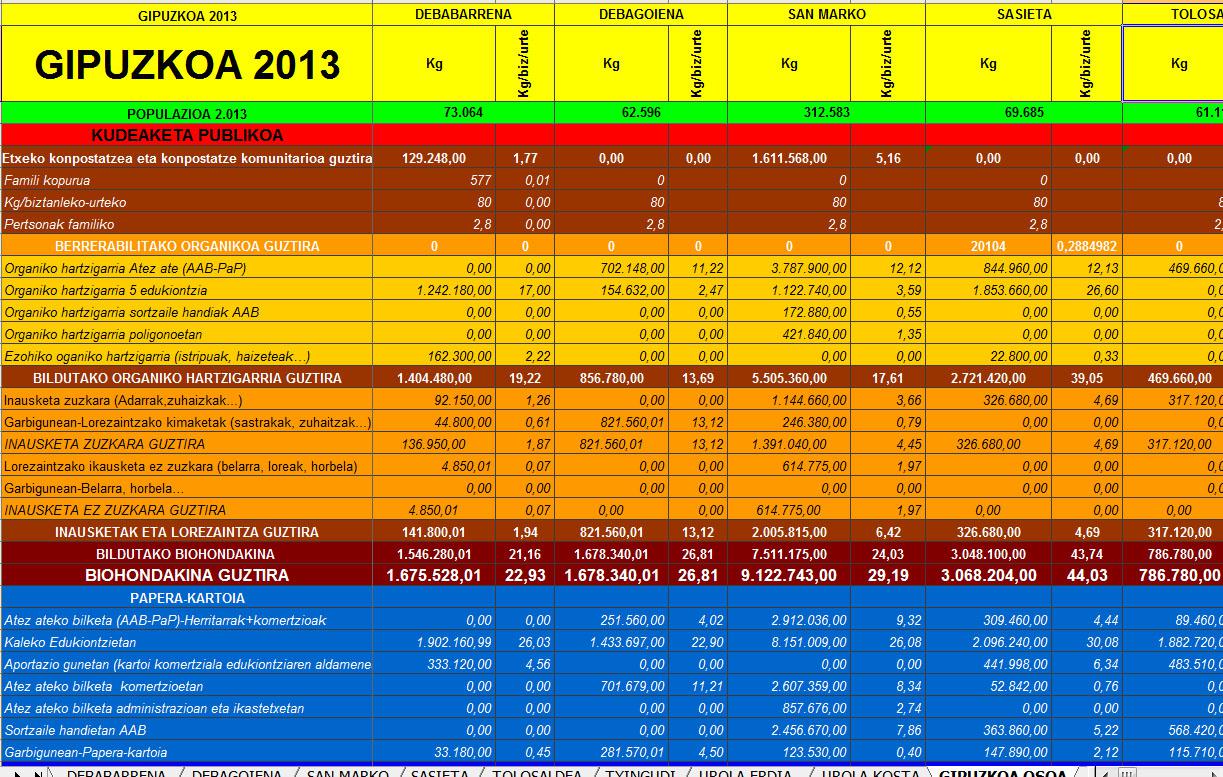Select the value 702.148,00
The image size is (1223, 777).
pos(611,268)
